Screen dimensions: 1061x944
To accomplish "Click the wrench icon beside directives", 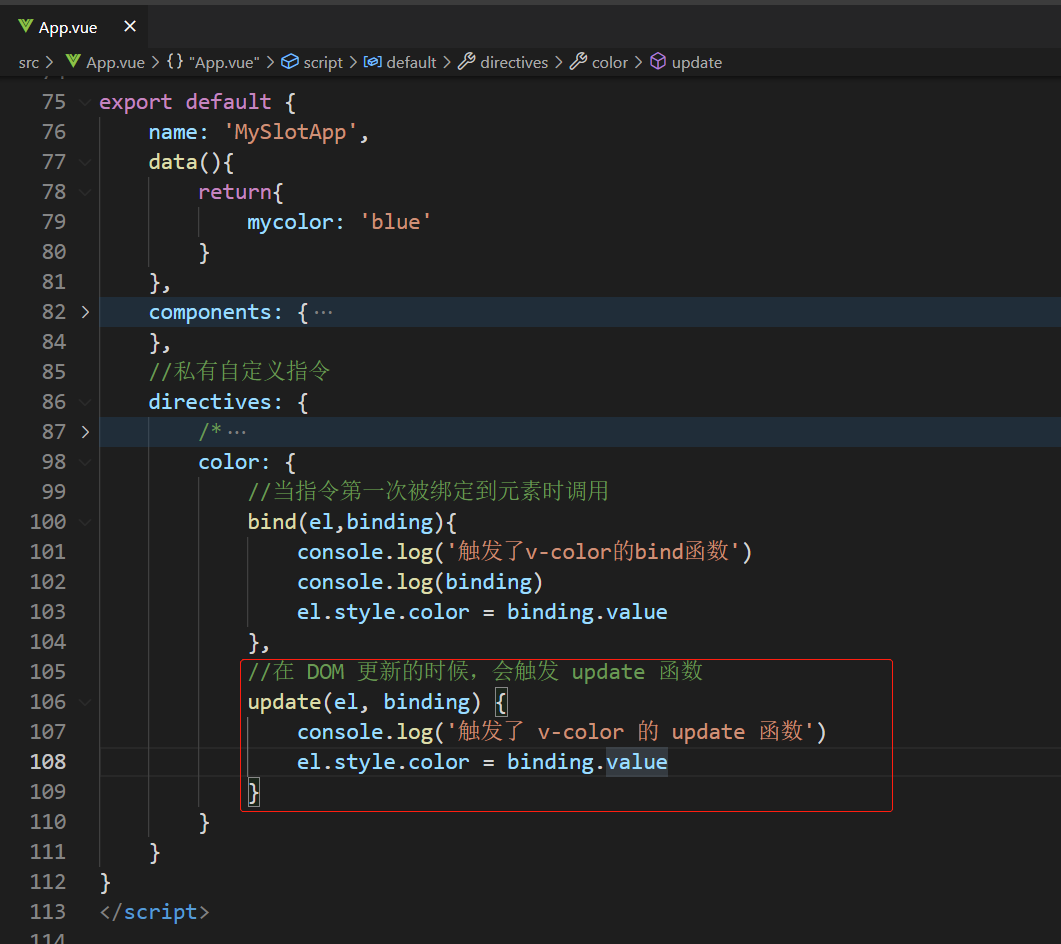I will pos(466,62).
